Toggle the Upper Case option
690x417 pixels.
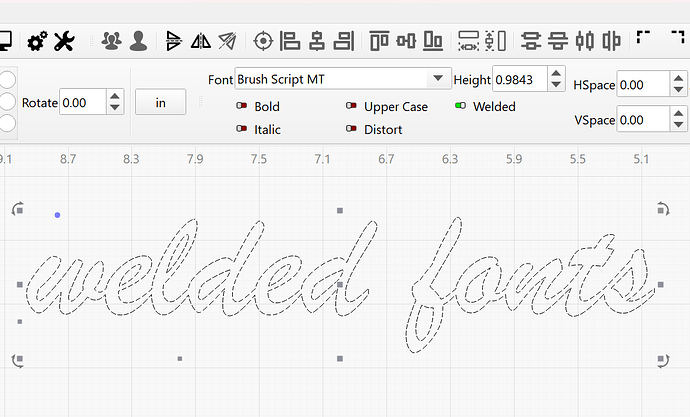pyautogui.click(x=352, y=106)
